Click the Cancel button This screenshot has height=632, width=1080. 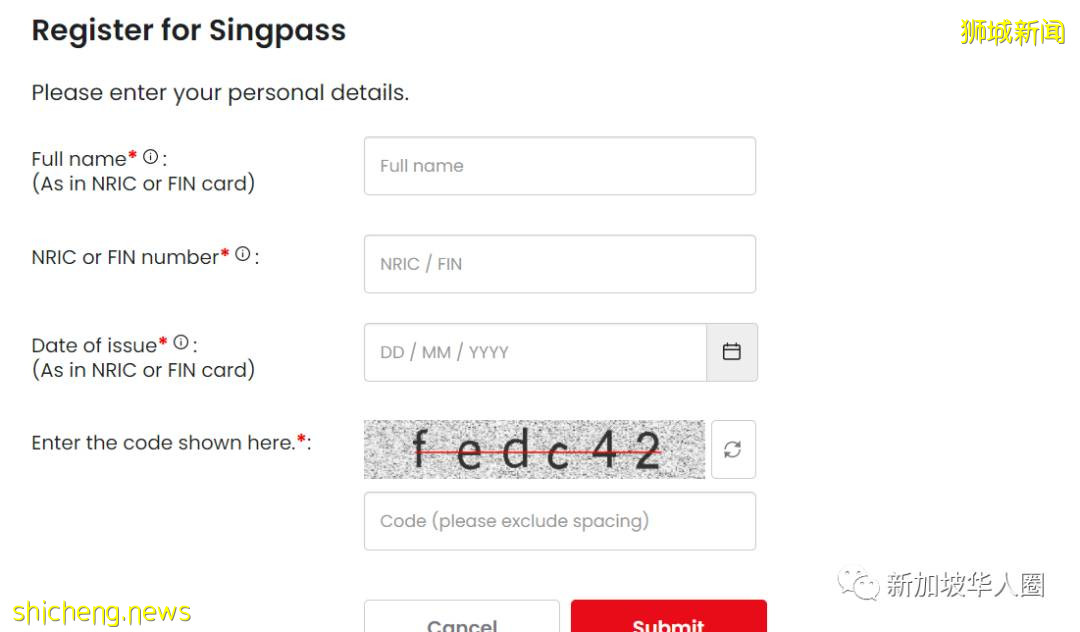tap(462, 622)
